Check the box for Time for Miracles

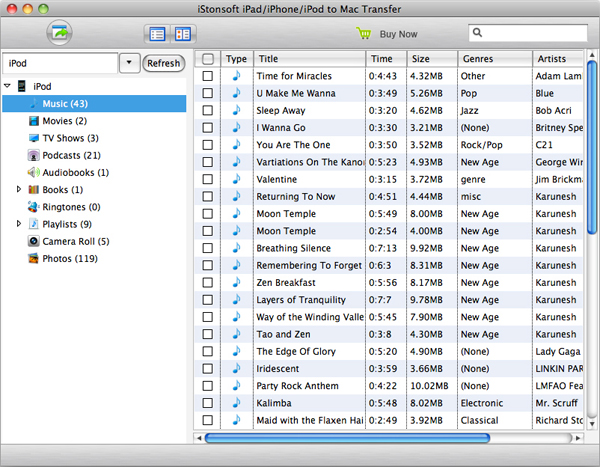[208, 76]
